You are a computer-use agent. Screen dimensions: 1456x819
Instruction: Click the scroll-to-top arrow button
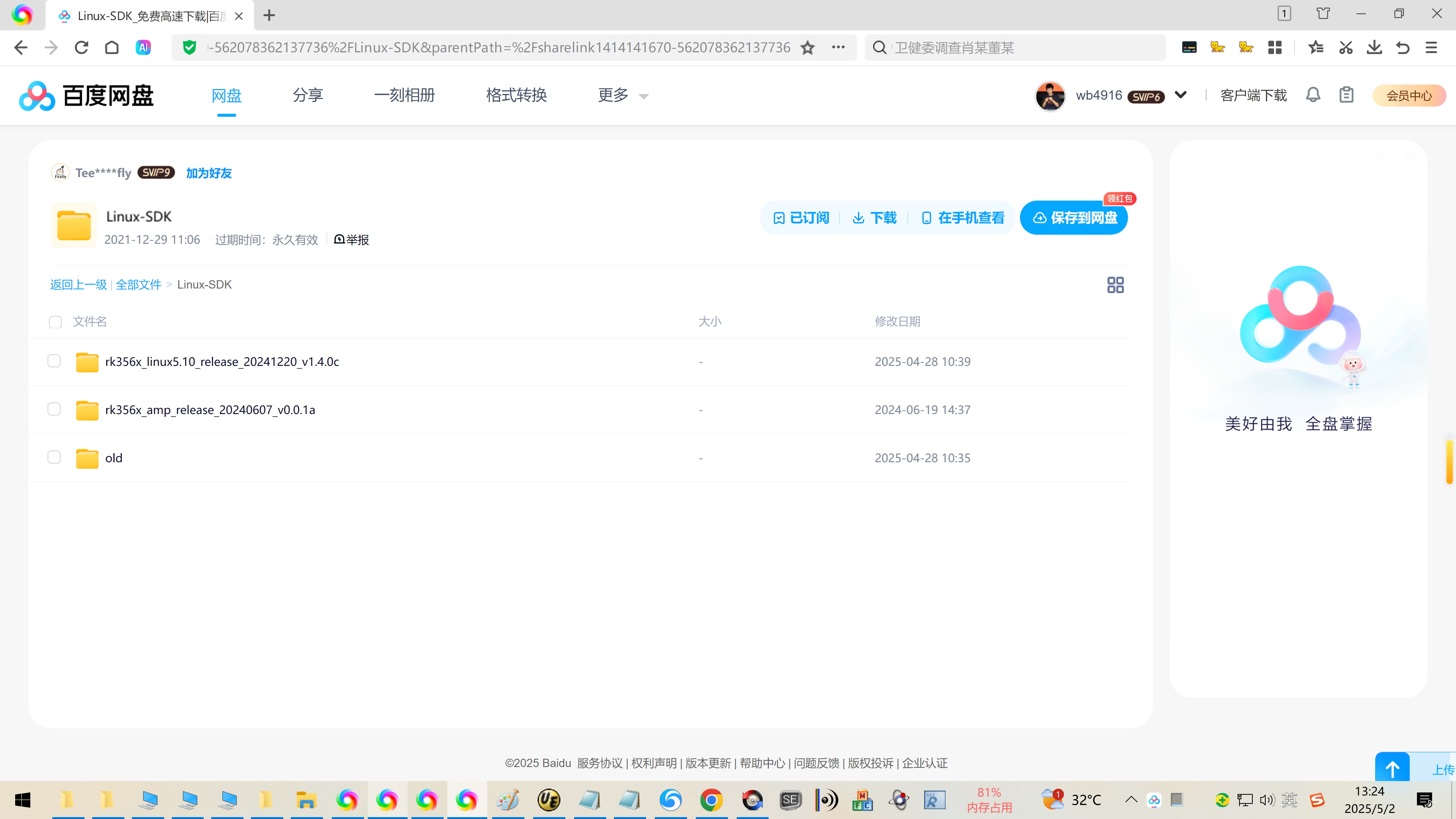coord(1392,769)
